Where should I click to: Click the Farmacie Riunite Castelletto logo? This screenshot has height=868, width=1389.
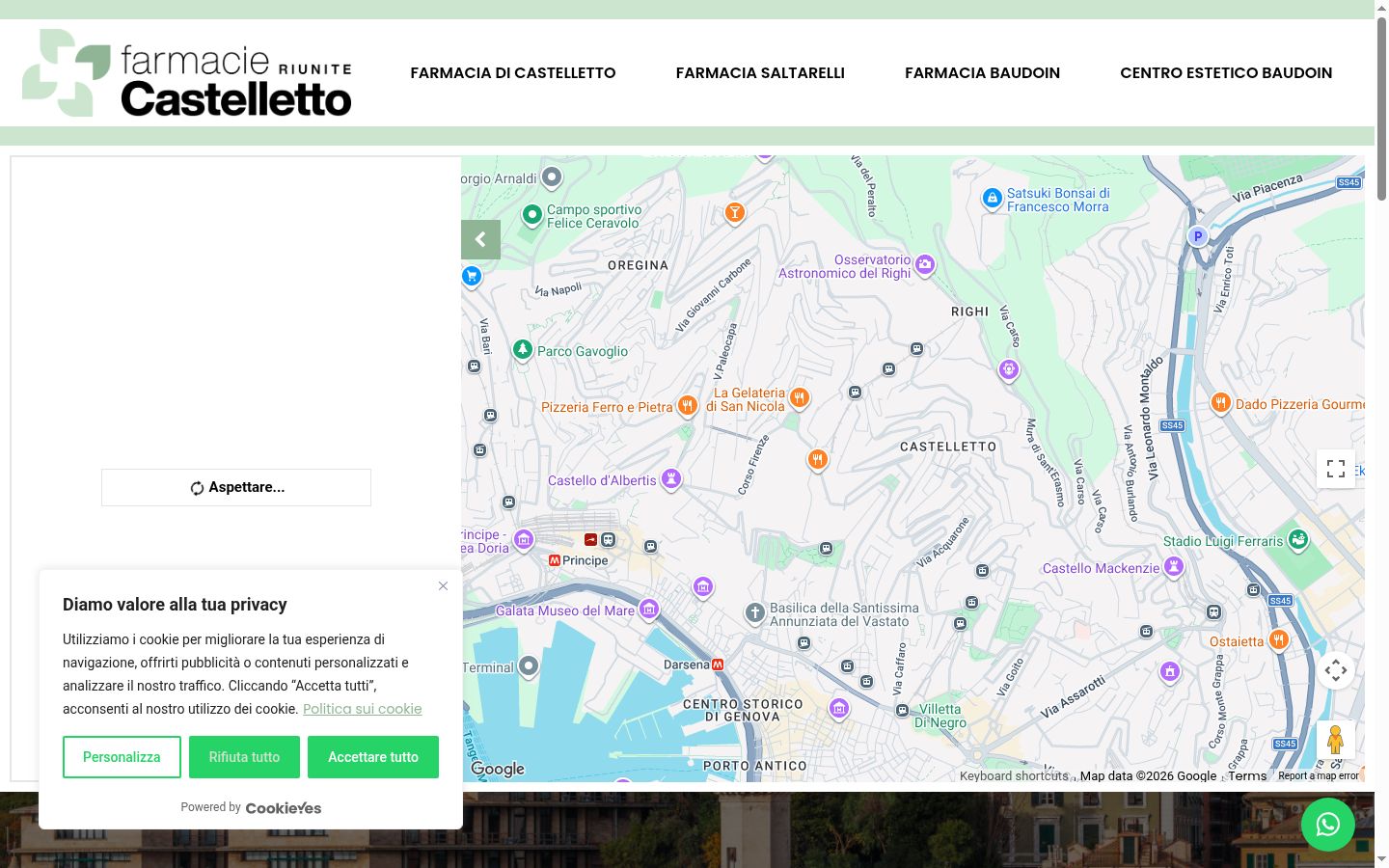pos(187,73)
